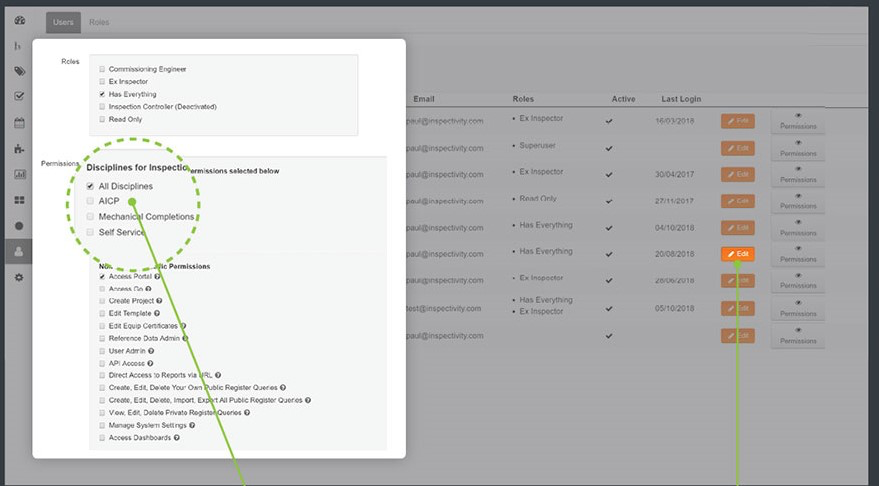Open help for Direct Access to Reports via URL

pos(218,375)
